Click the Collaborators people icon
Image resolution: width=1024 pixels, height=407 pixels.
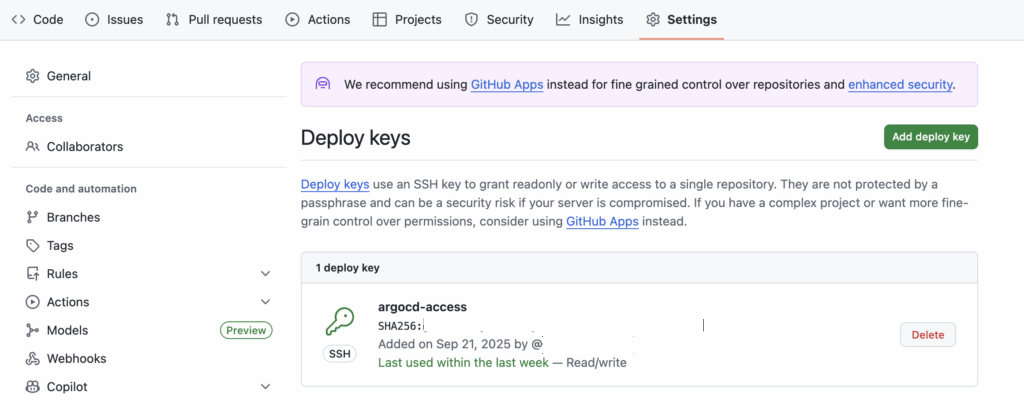point(32,147)
